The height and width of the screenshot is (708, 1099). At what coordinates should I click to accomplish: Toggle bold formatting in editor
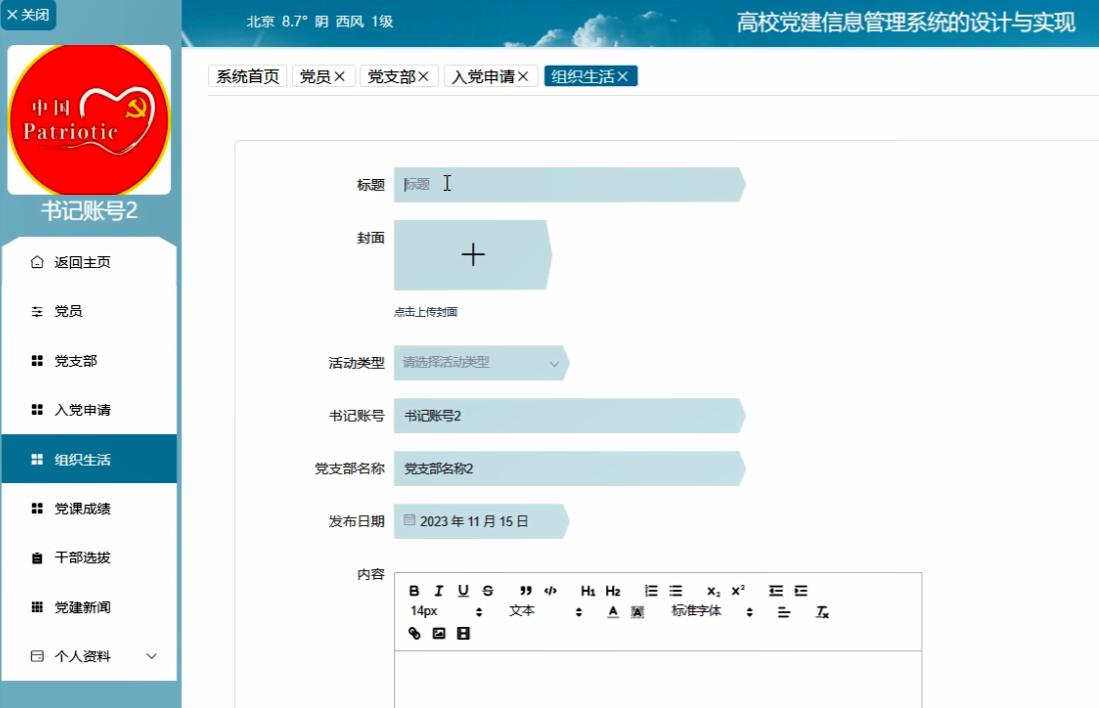(414, 591)
